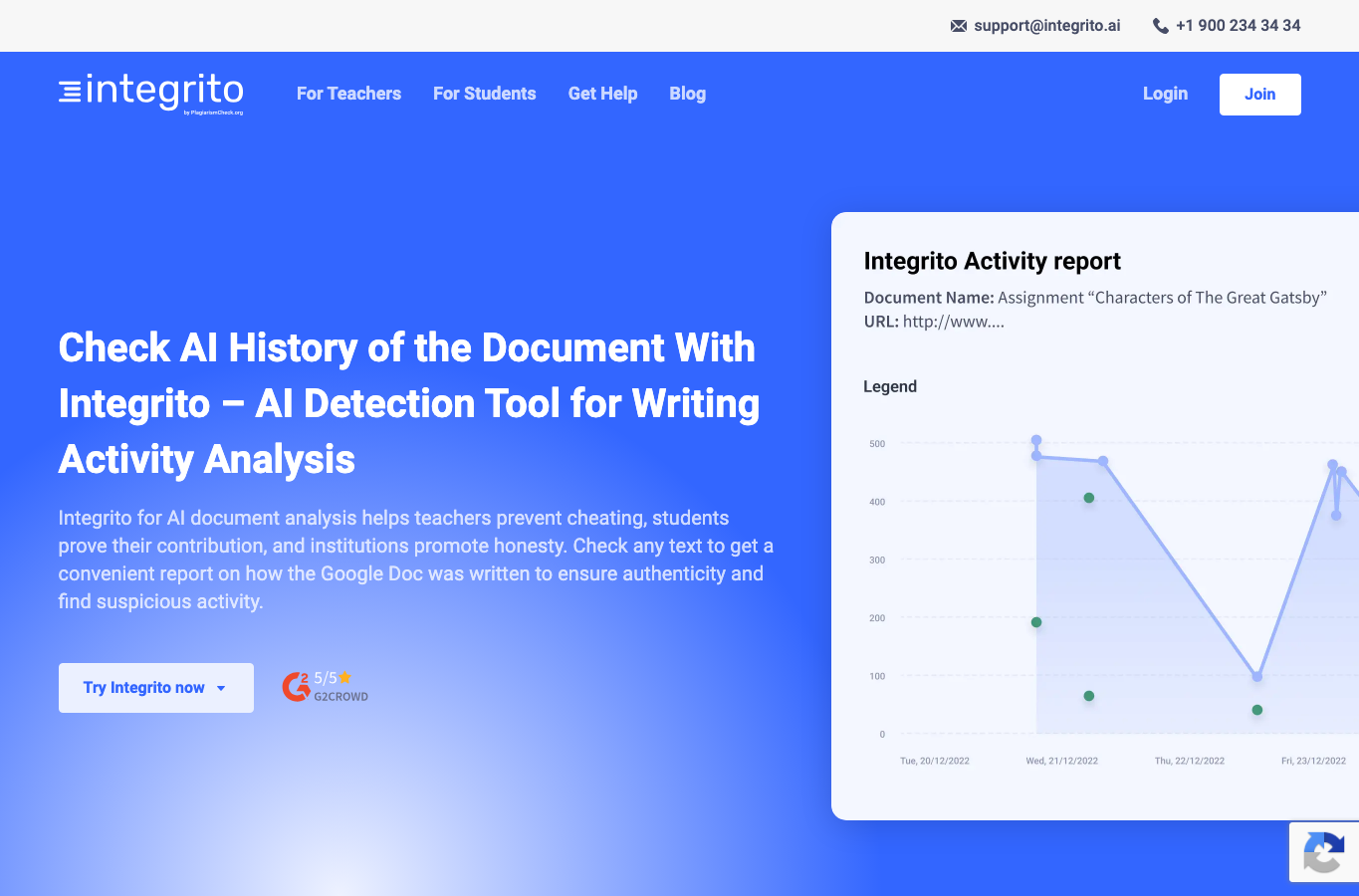
Task: Click the envelope icon next to support email
Action: coord(959,26)
